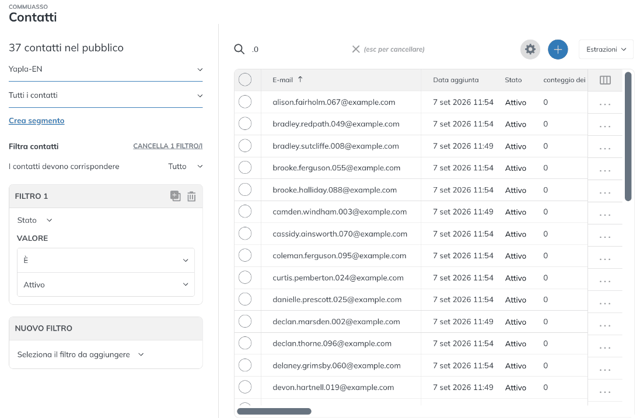Viewport: 640px width, 418px height.
Task: Open the Tutti i contatti dropdown
Action: [x=106, y=96]
